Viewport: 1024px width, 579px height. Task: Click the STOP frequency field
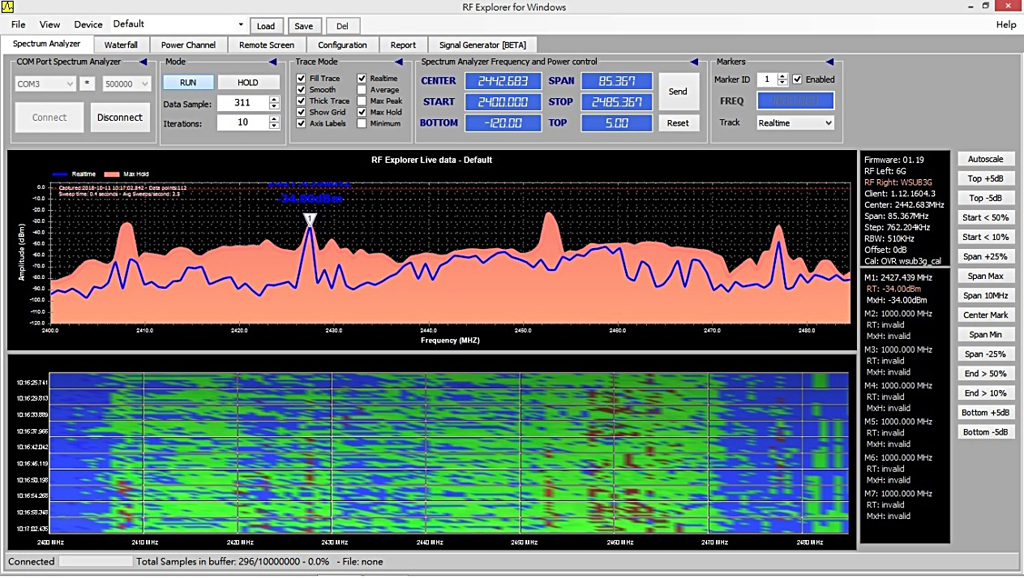616,102
